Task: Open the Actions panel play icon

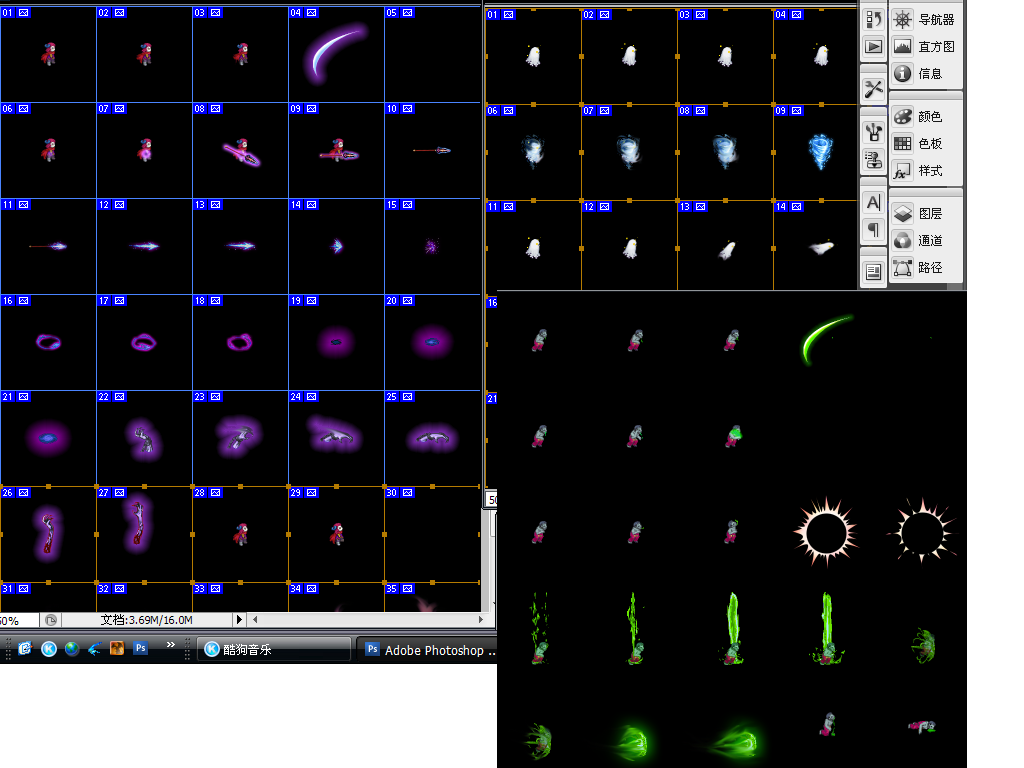Action: (x=873, y=46)
